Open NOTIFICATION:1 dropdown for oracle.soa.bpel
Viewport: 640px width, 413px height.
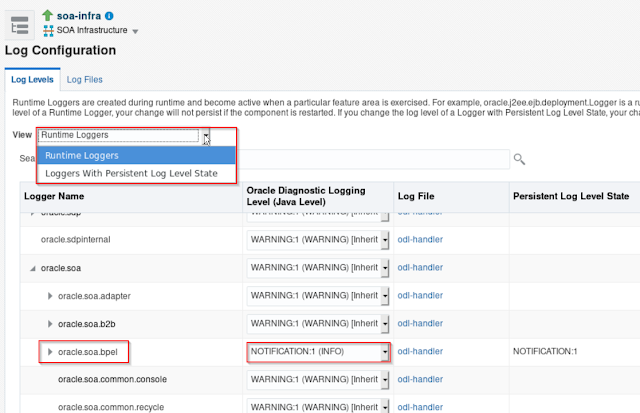click(385, 352)
